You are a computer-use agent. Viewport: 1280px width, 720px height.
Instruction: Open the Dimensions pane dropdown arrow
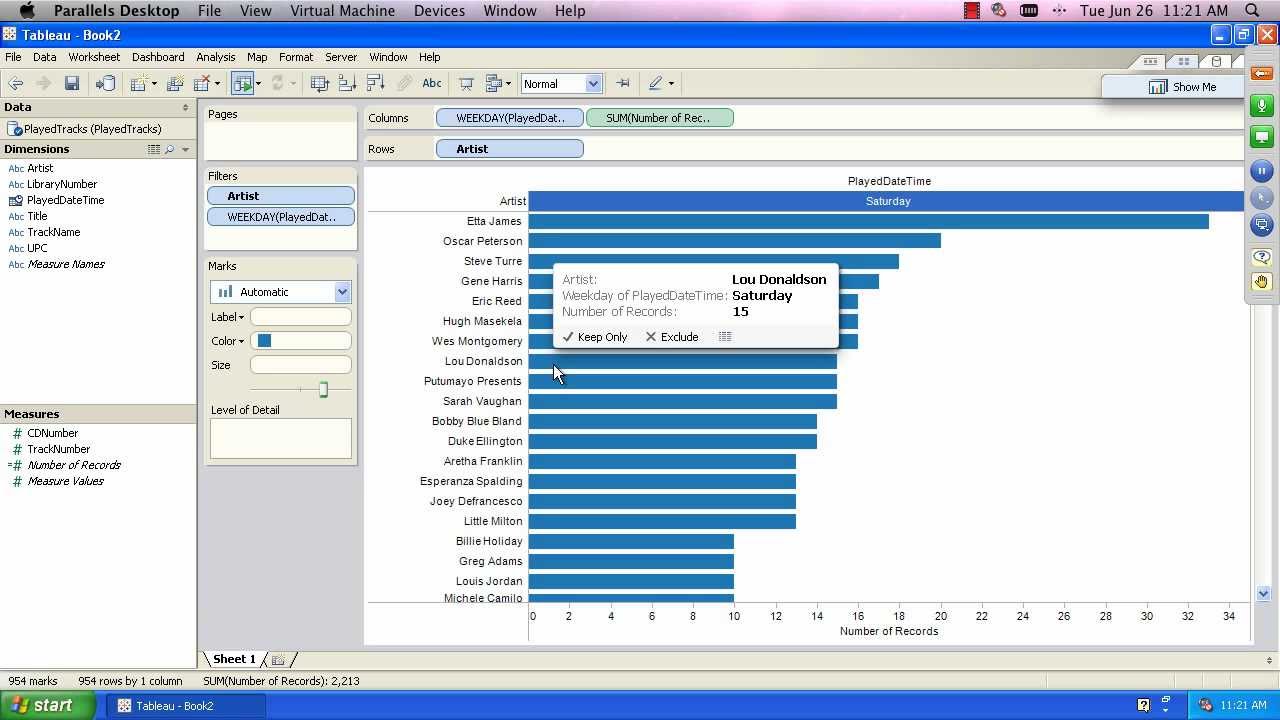185,149
